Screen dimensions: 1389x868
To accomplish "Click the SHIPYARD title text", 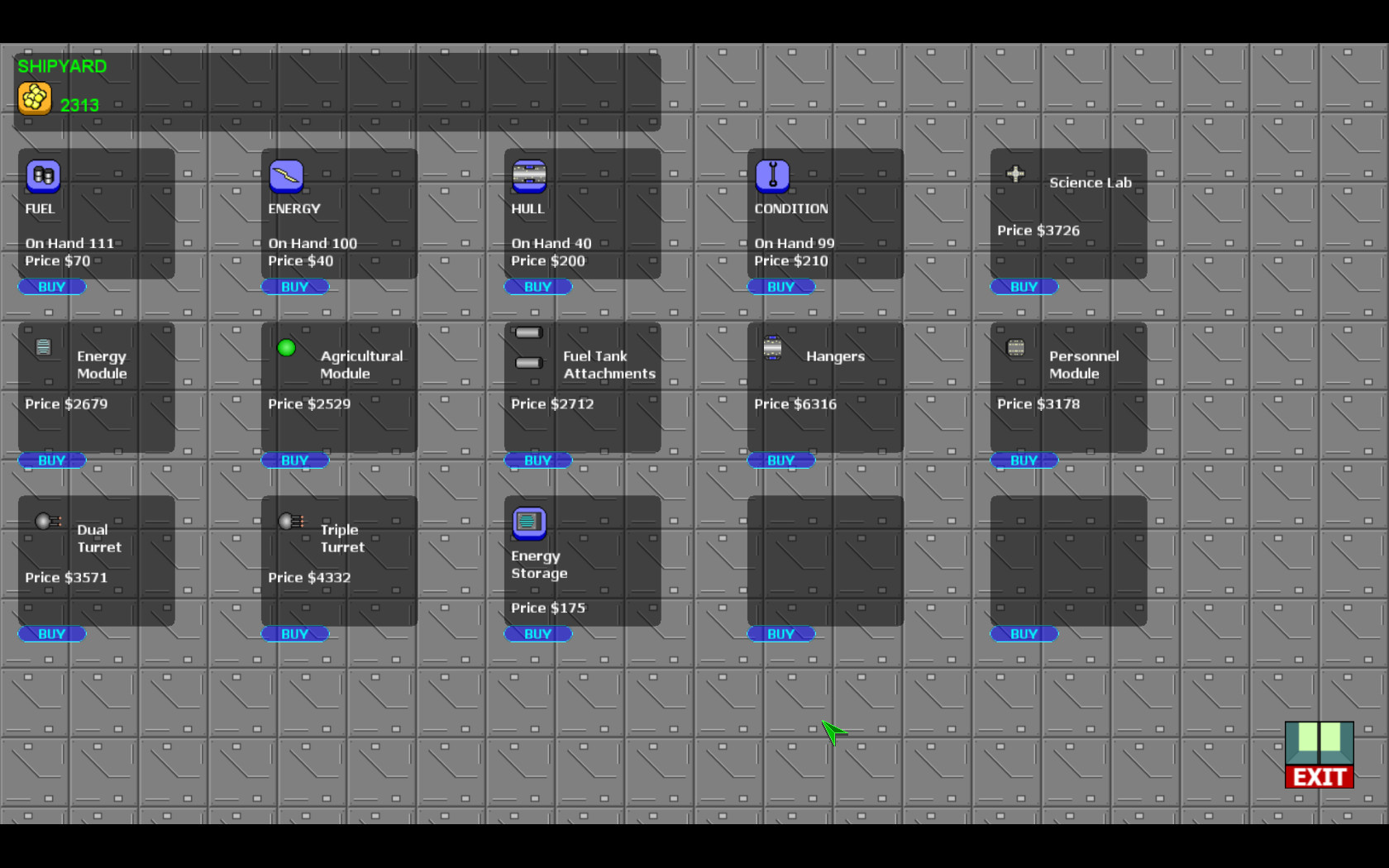I will (62, 66).
